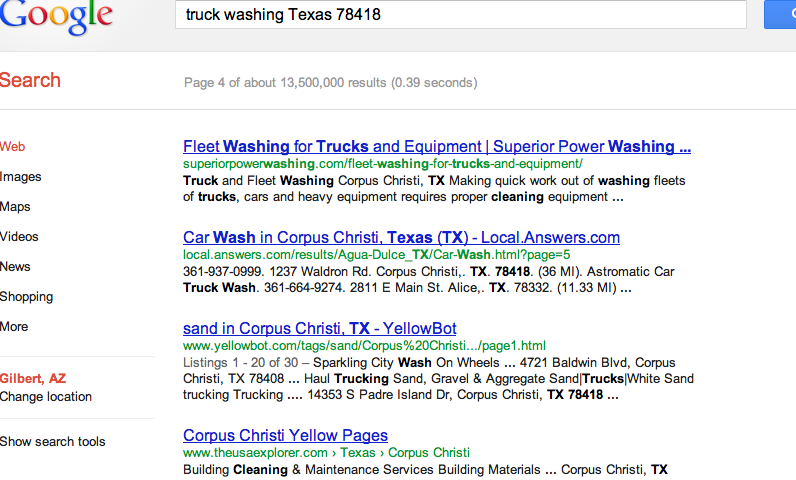Switch to Videos results
The height and width of the screenshot is (480, 796).
click(20, 237)
